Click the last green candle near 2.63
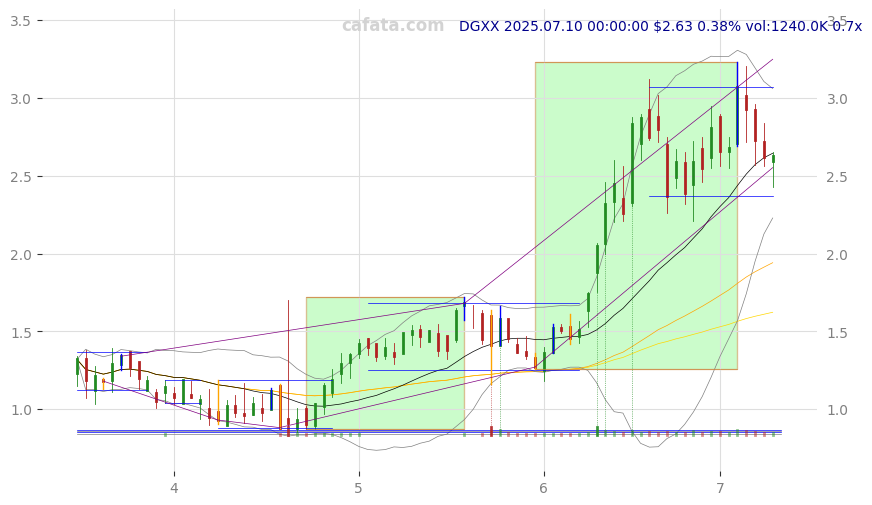The height and width of the screenshot is (505, 872). (x=773, y=171)
